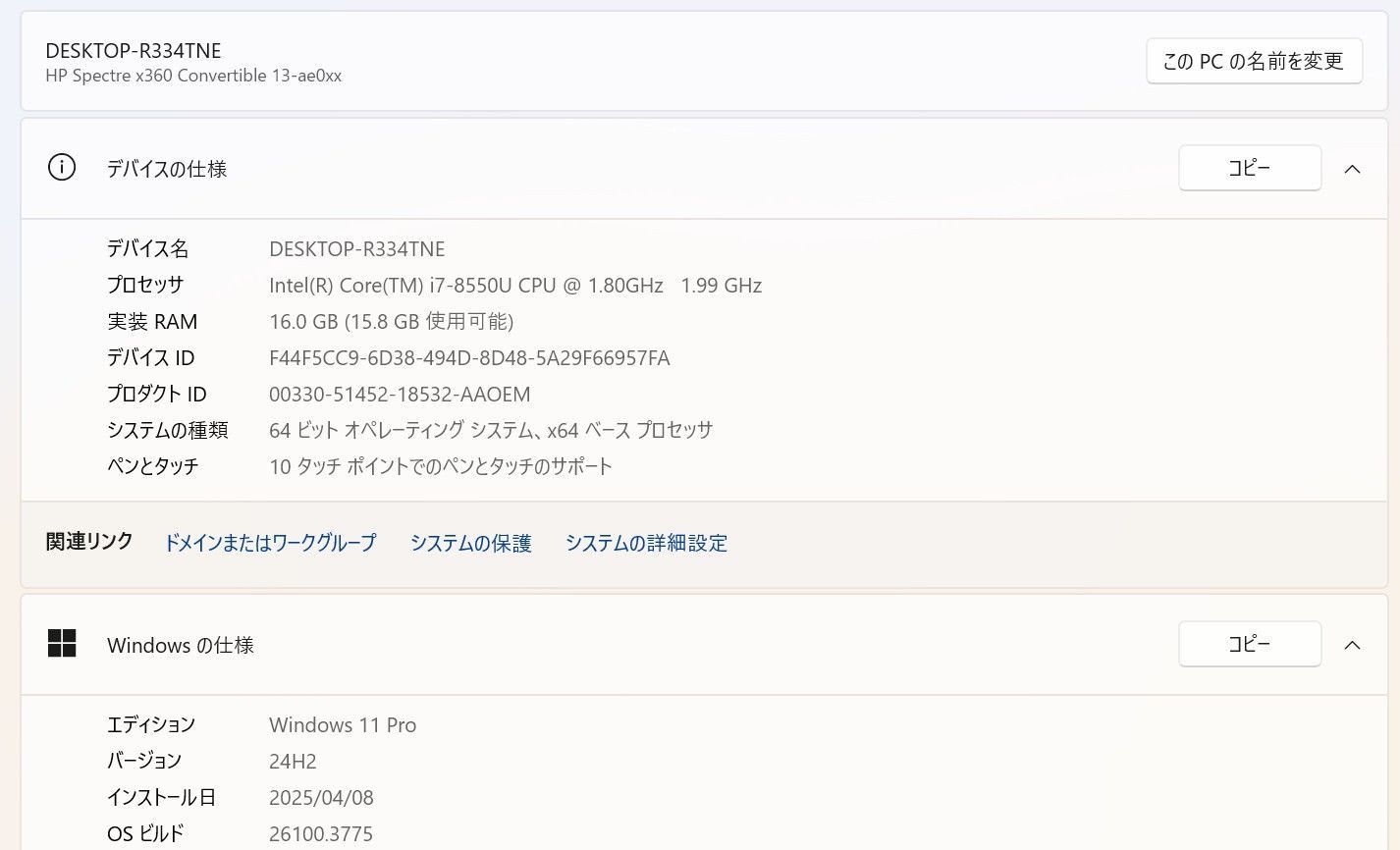1400x850 pixels.
Task: Click the プロダクト ID label
Action: point(157,395)
